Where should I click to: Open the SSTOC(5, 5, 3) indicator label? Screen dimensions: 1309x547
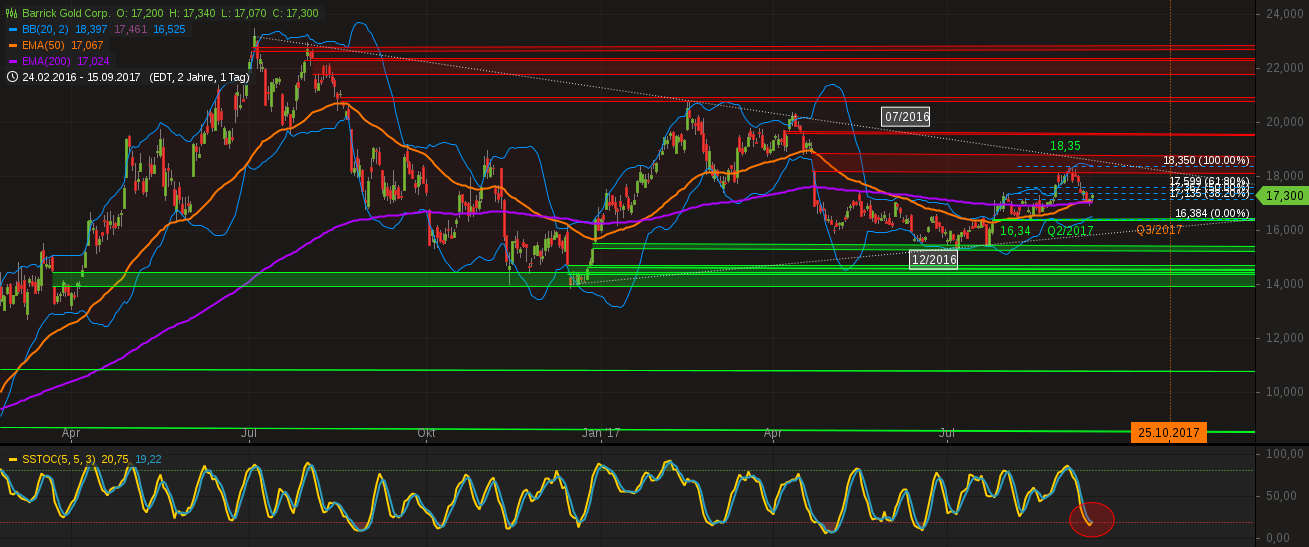[x=59, y=459]
